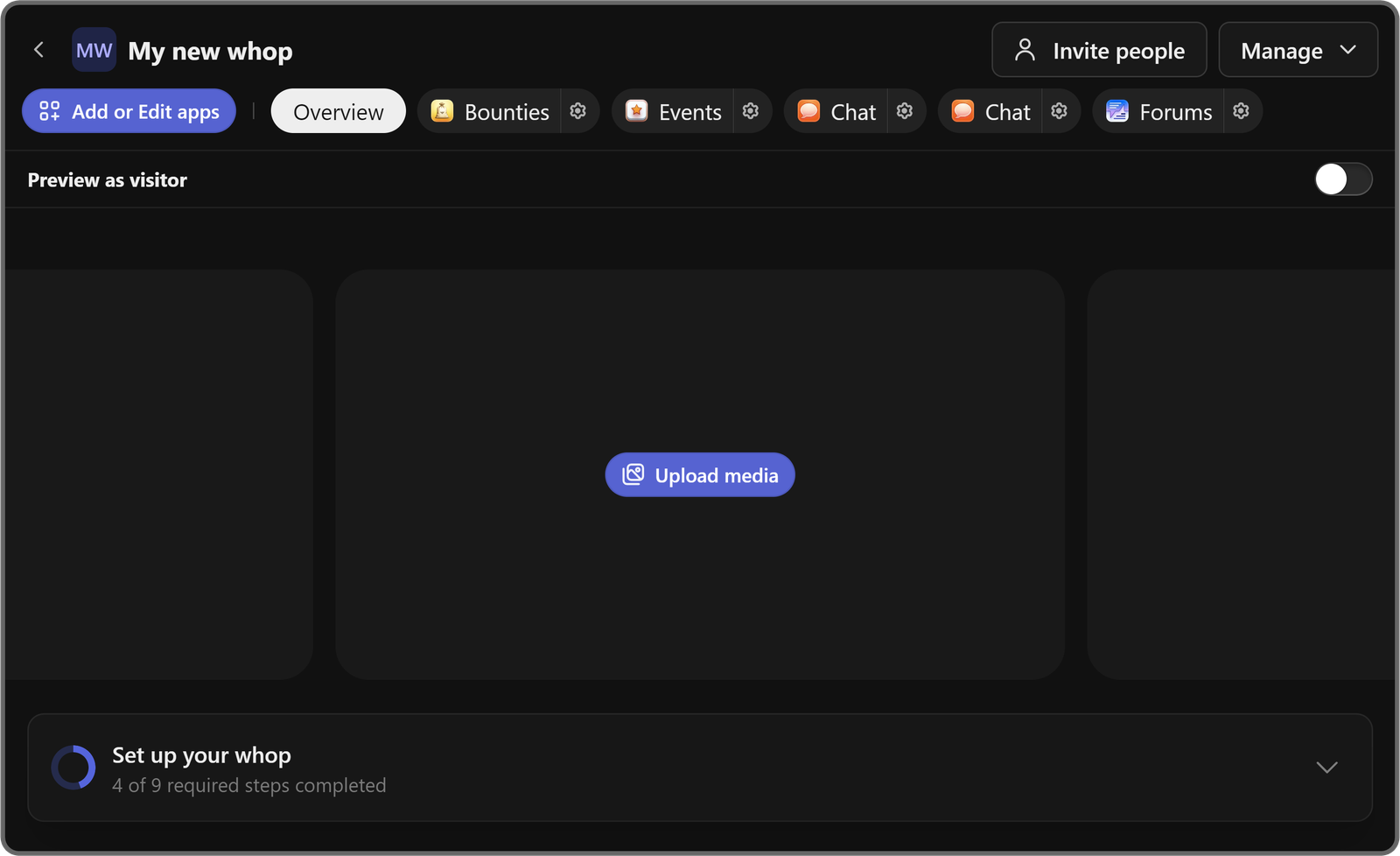Click the Invite people button
1400x856 pixels.
[x=1099, y=50]
